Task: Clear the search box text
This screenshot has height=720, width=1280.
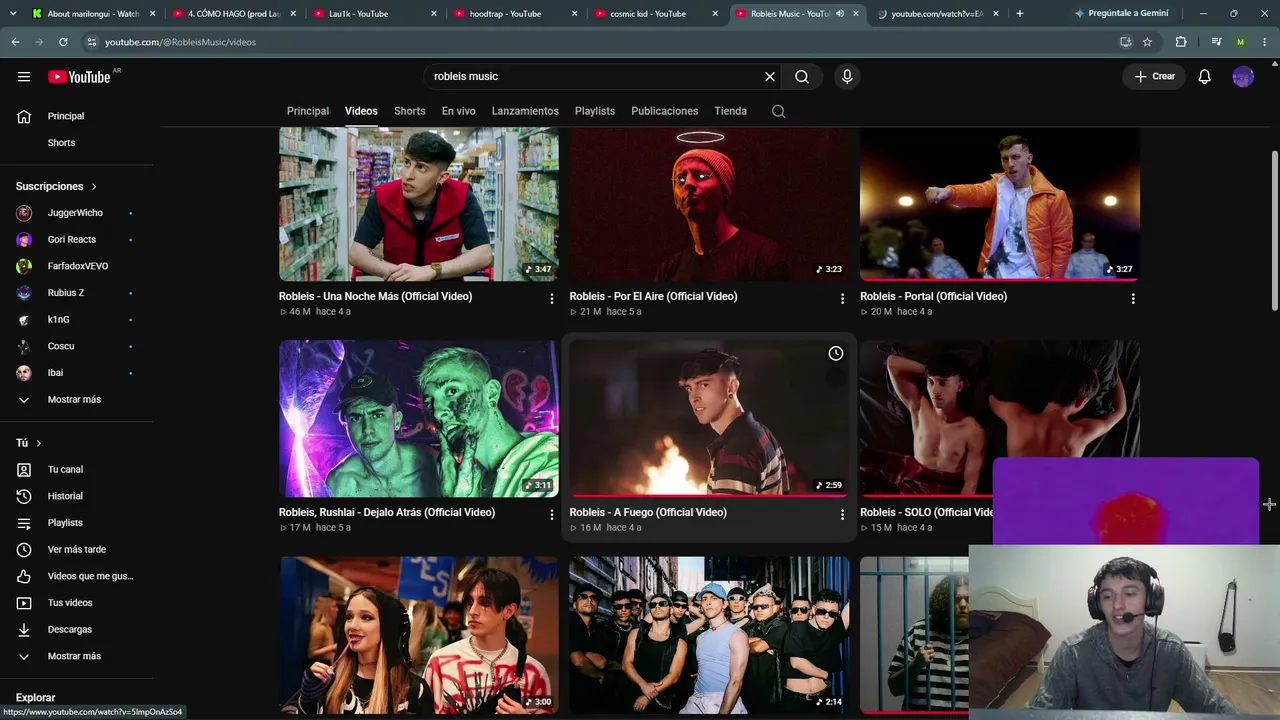Action: point(770,77)
